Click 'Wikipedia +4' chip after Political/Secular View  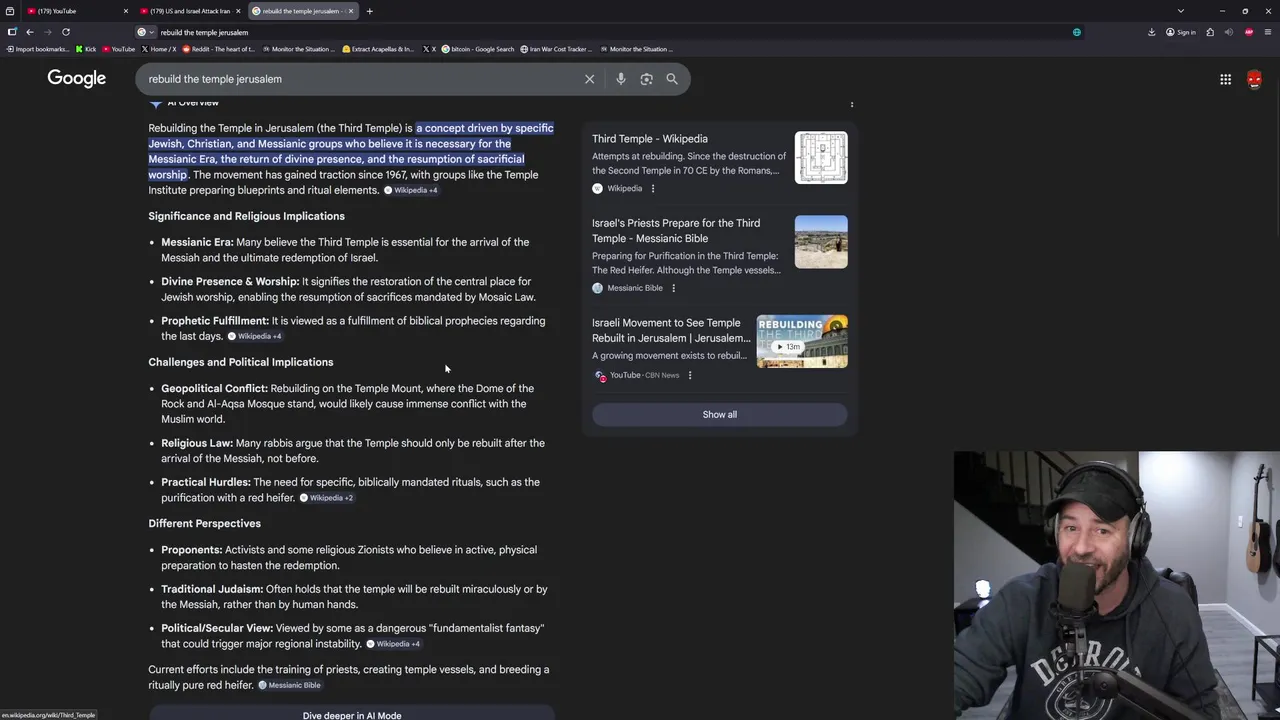point(393,644)
